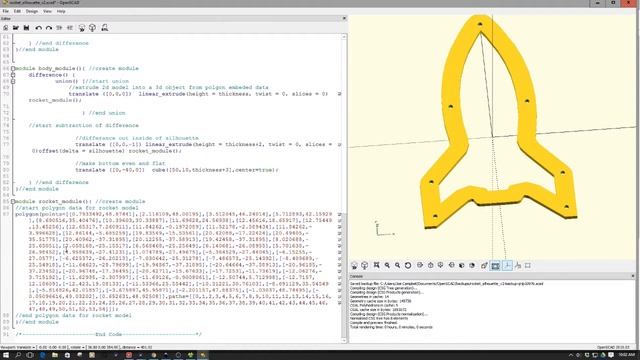The height and width of the screenshot is (360, 640).
Task: Click the Export as STL icon in editor toolbar
Action: point(104,28)
